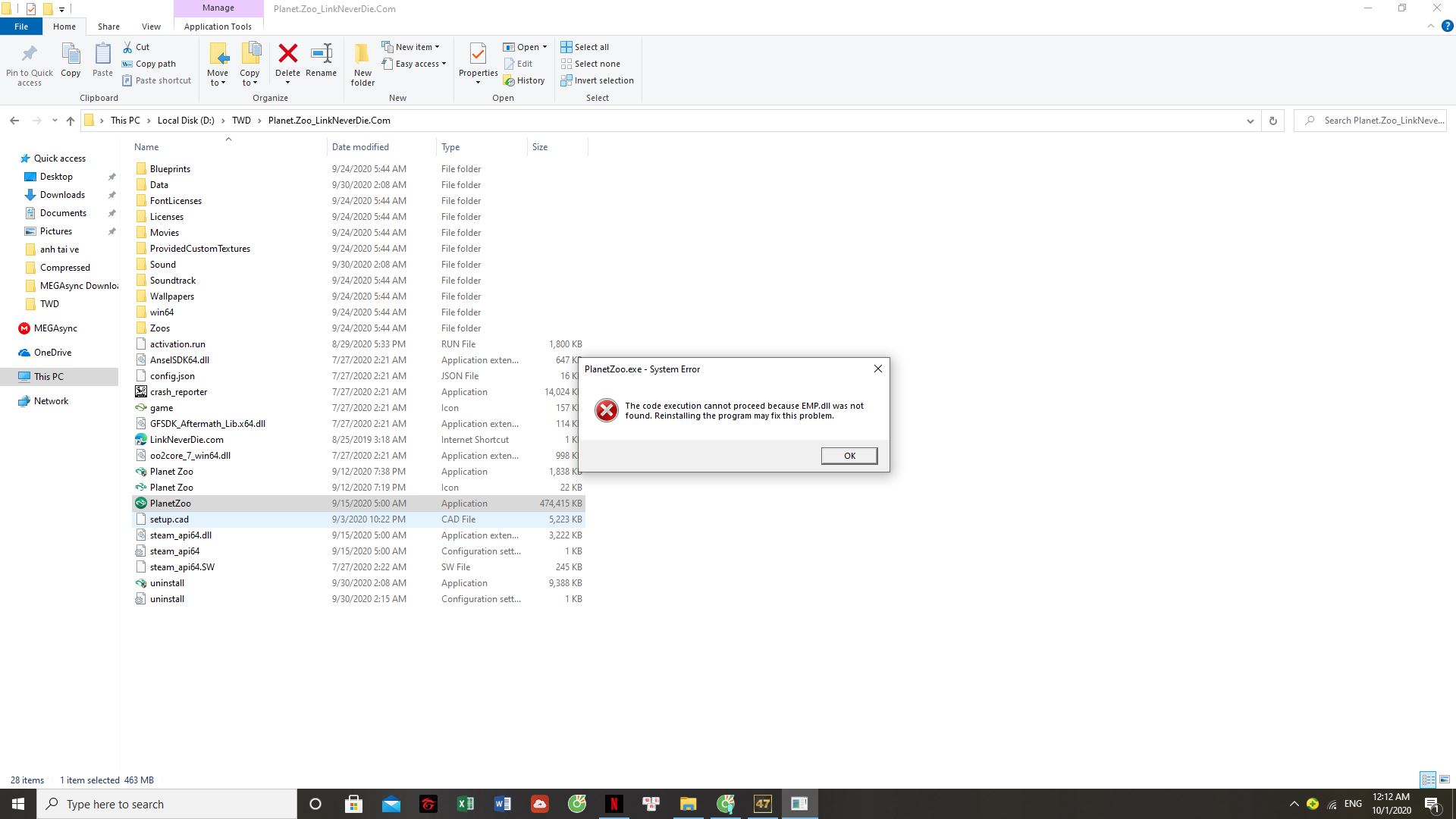The width and height of the screenshot is (1456, 819).
Task: Click Pin to Quick access icon
Action: click(x=30, y=64)
